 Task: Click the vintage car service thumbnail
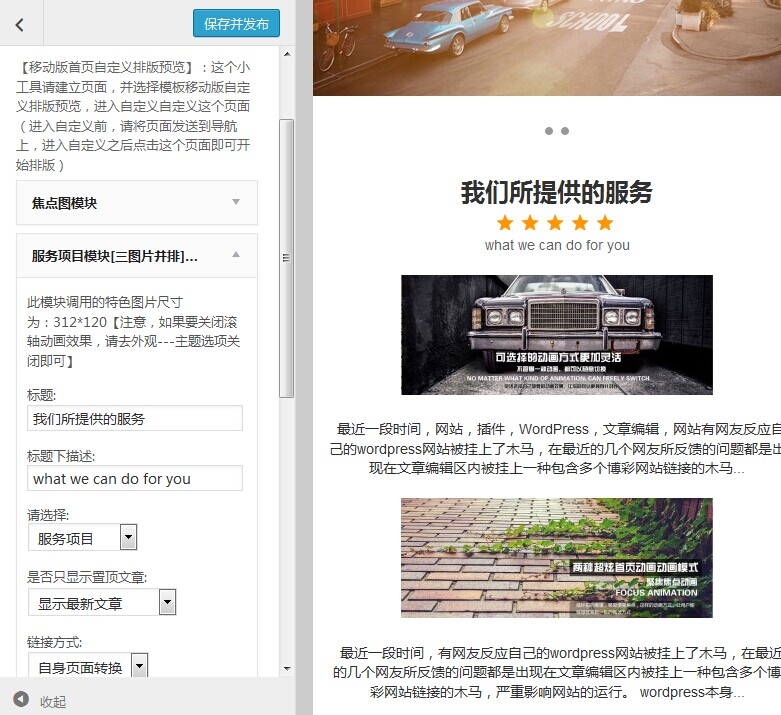pos(556,335)
